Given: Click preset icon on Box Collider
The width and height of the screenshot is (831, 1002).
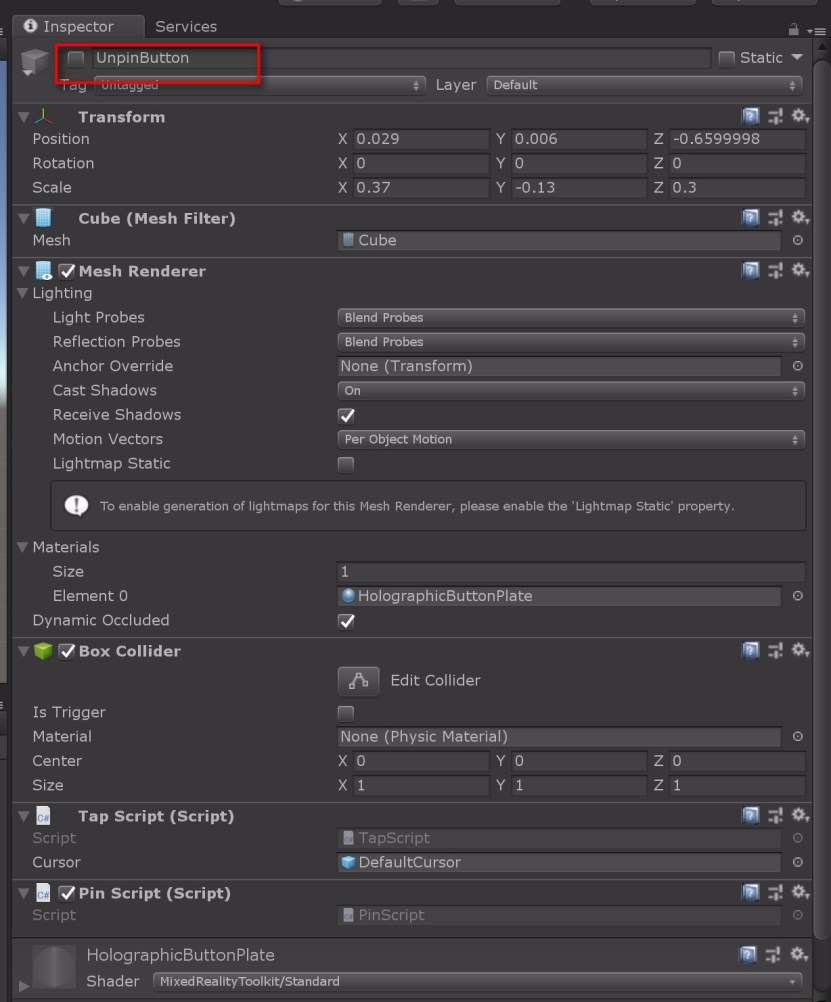Looking at the screenshot, I should point(775,651).
